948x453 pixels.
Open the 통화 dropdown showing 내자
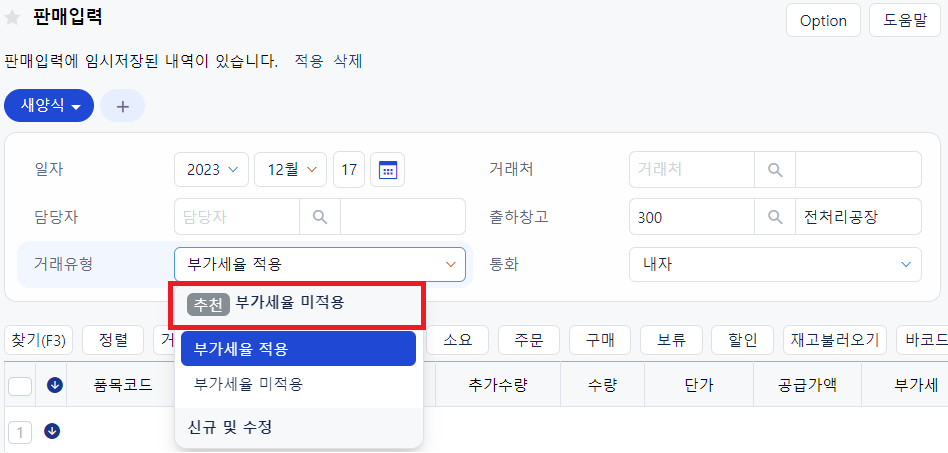click(775, 264)
